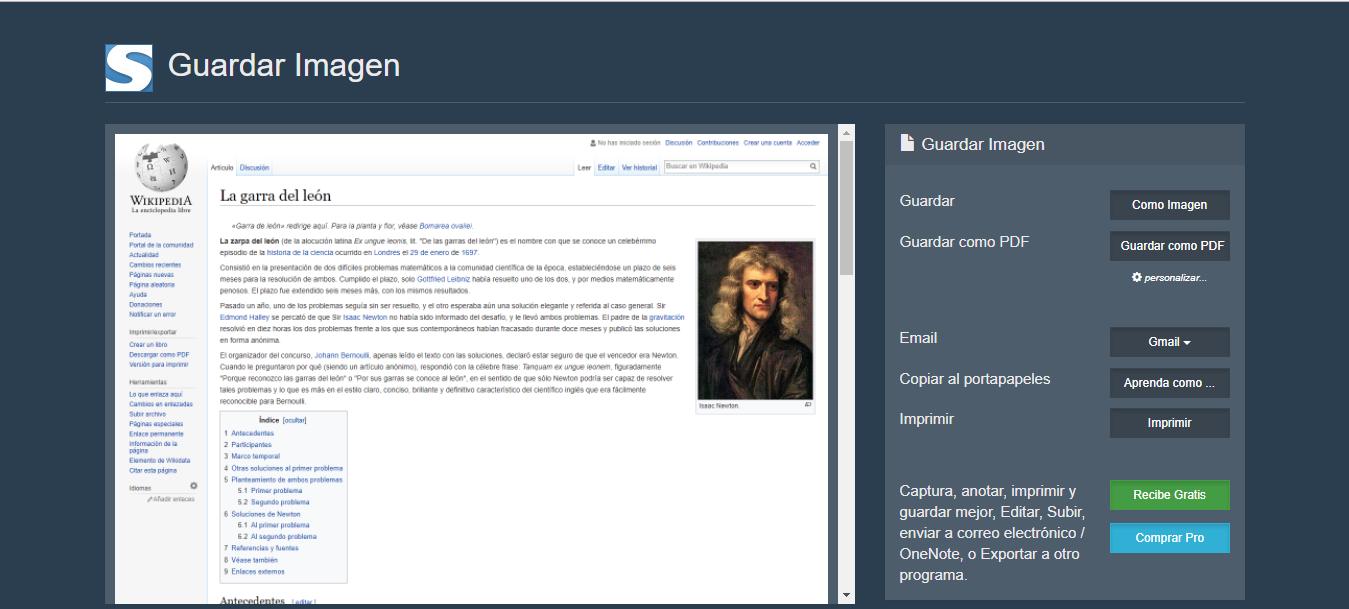Screen dimensions: 1349x609
Task: Click the languages gear icon in Wikipedia sidebar
Action: (194, 486)
